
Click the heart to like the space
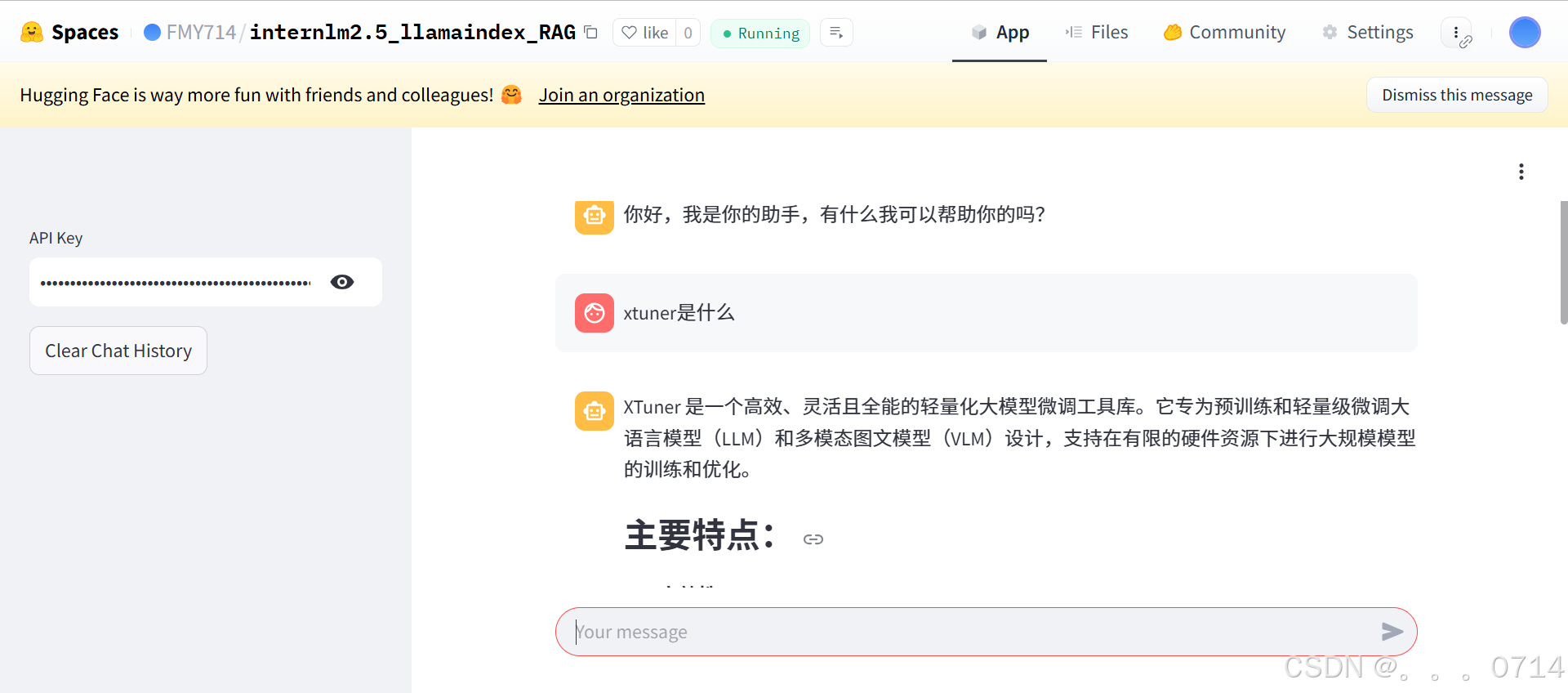coord(630,32)
